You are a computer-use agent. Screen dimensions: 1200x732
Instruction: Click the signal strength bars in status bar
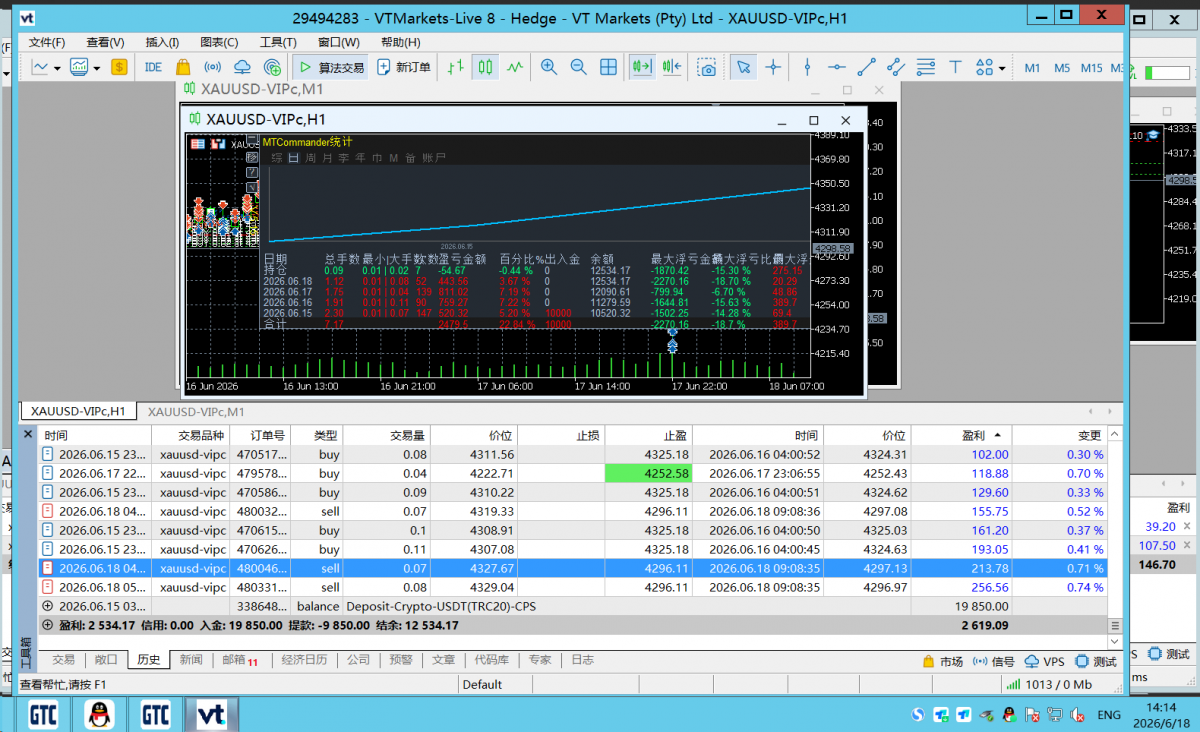click(x=1014, y=685)
